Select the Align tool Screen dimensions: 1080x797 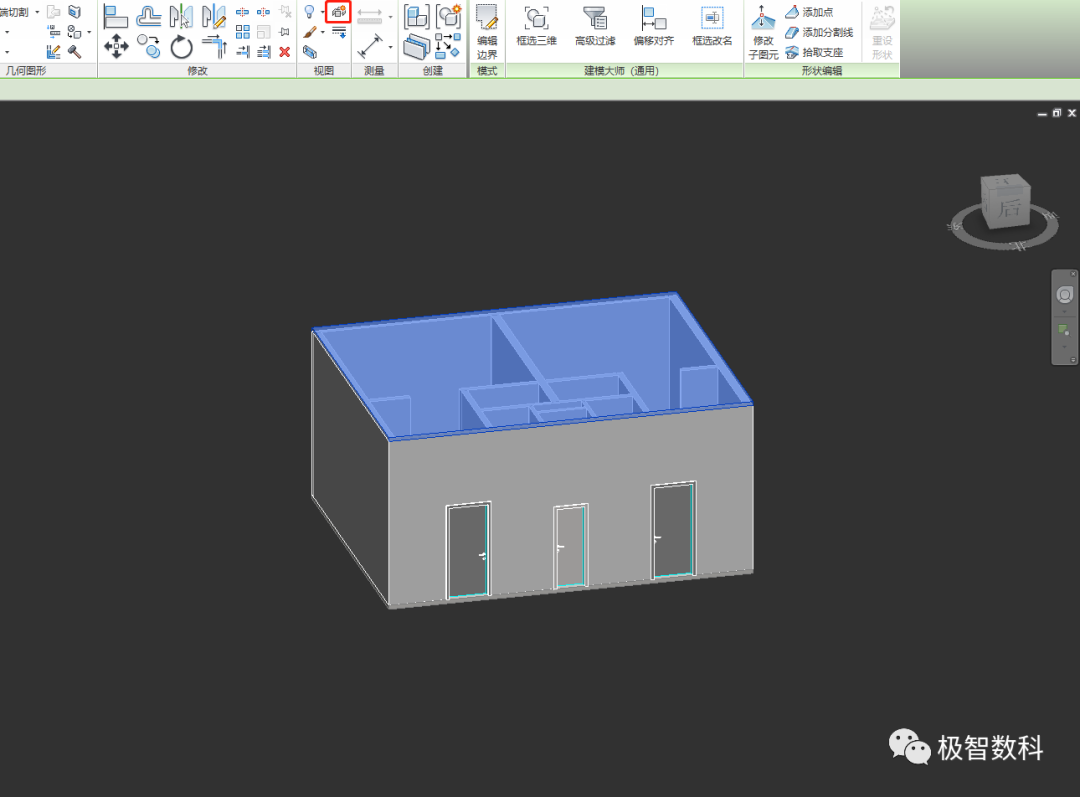[115, 16]
